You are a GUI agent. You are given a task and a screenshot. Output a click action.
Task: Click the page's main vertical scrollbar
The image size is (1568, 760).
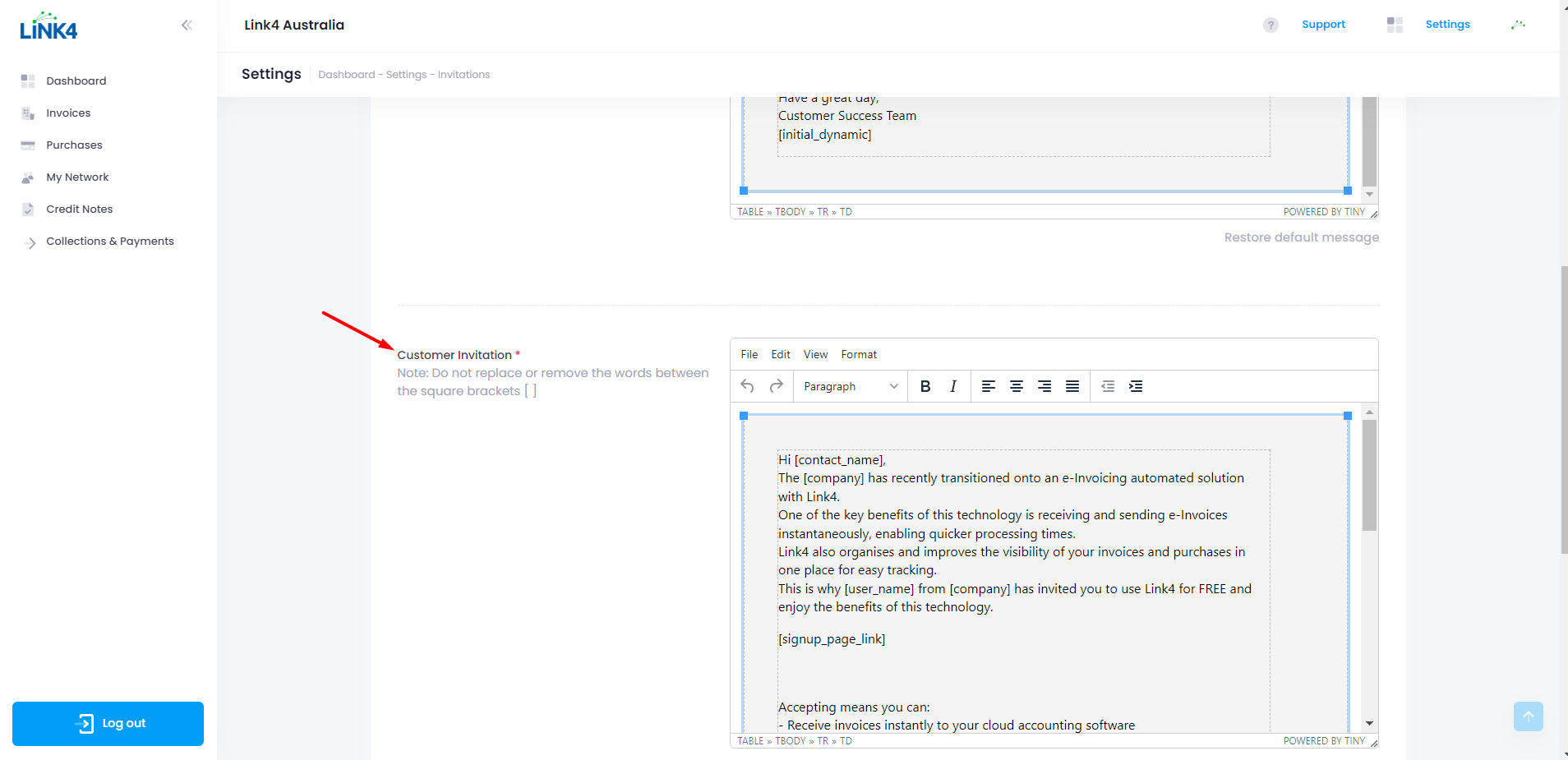click(1564, 411)
